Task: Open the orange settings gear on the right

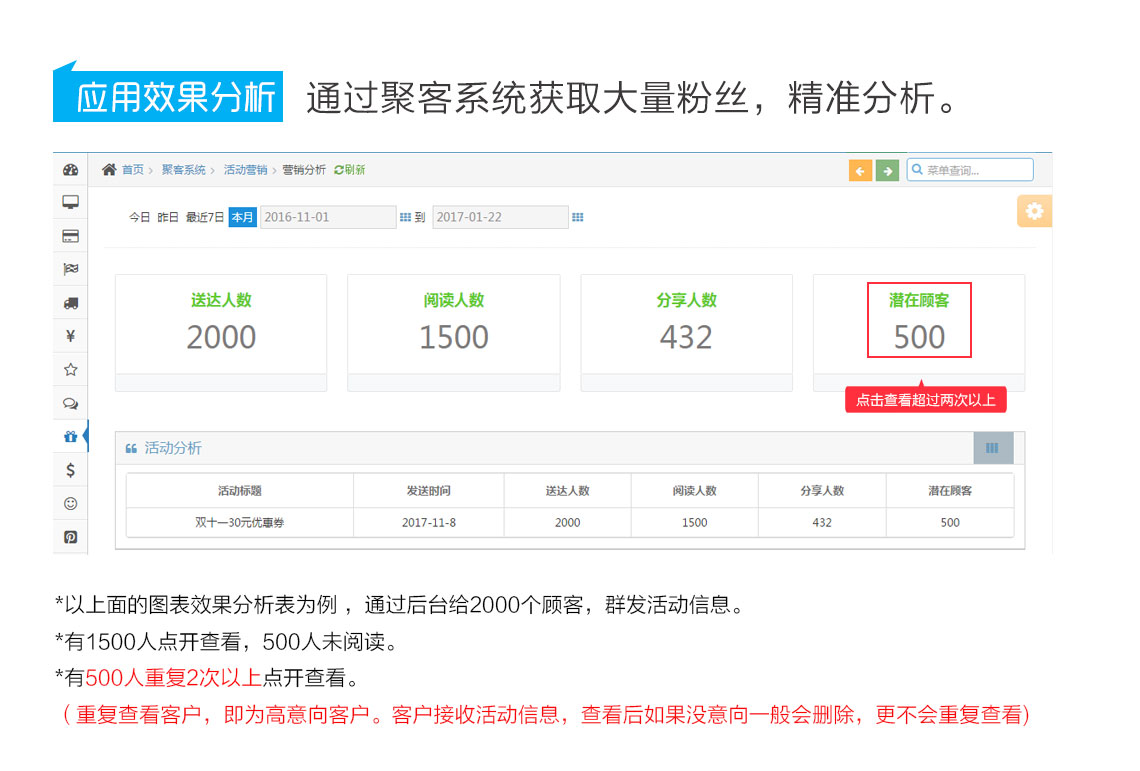Action: (1034, 211)
